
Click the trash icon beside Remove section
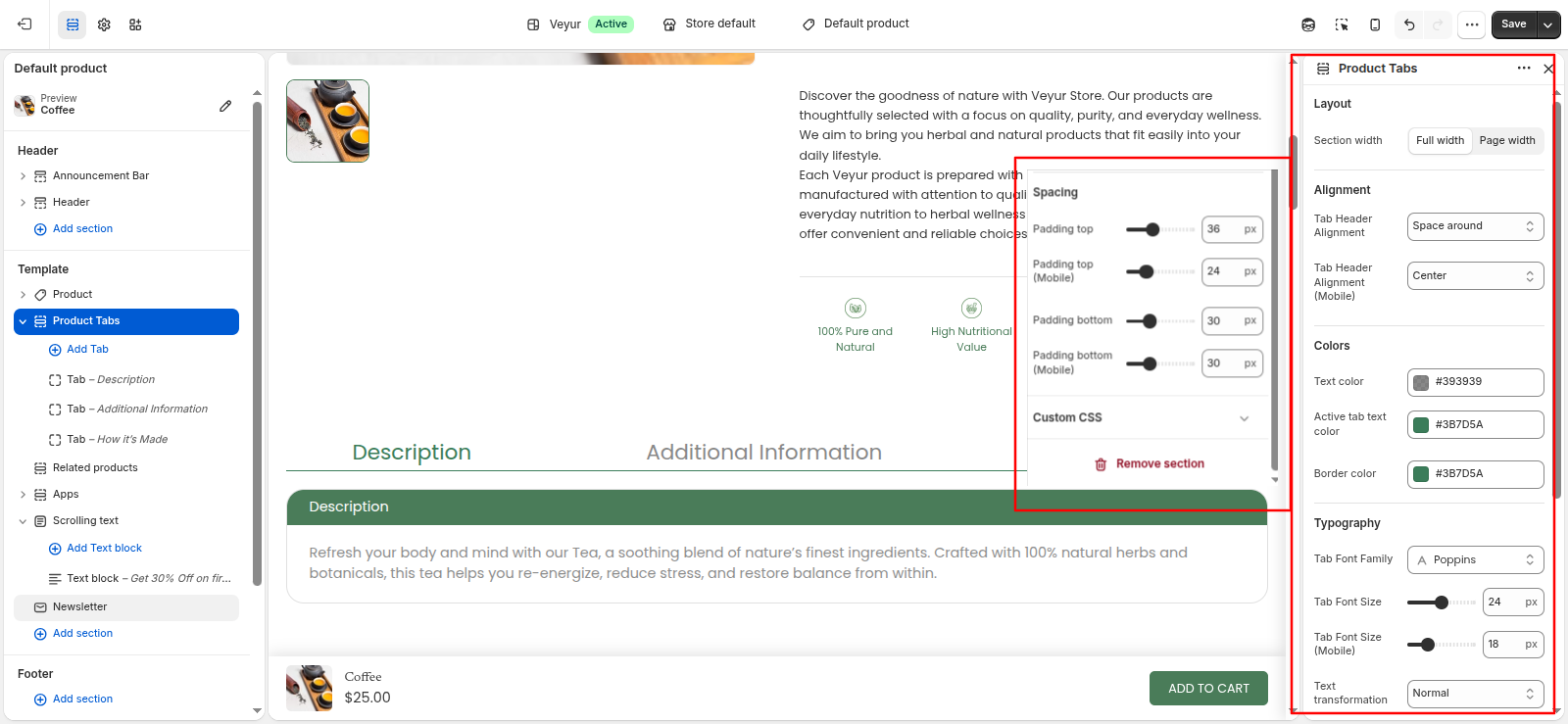[1101, 464]
